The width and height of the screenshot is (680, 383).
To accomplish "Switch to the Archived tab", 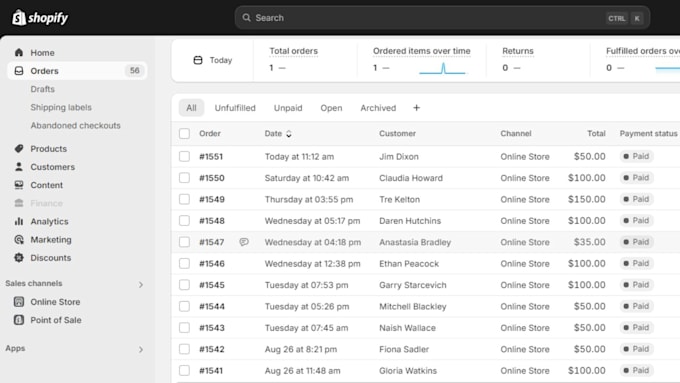I will coord(378,108).
